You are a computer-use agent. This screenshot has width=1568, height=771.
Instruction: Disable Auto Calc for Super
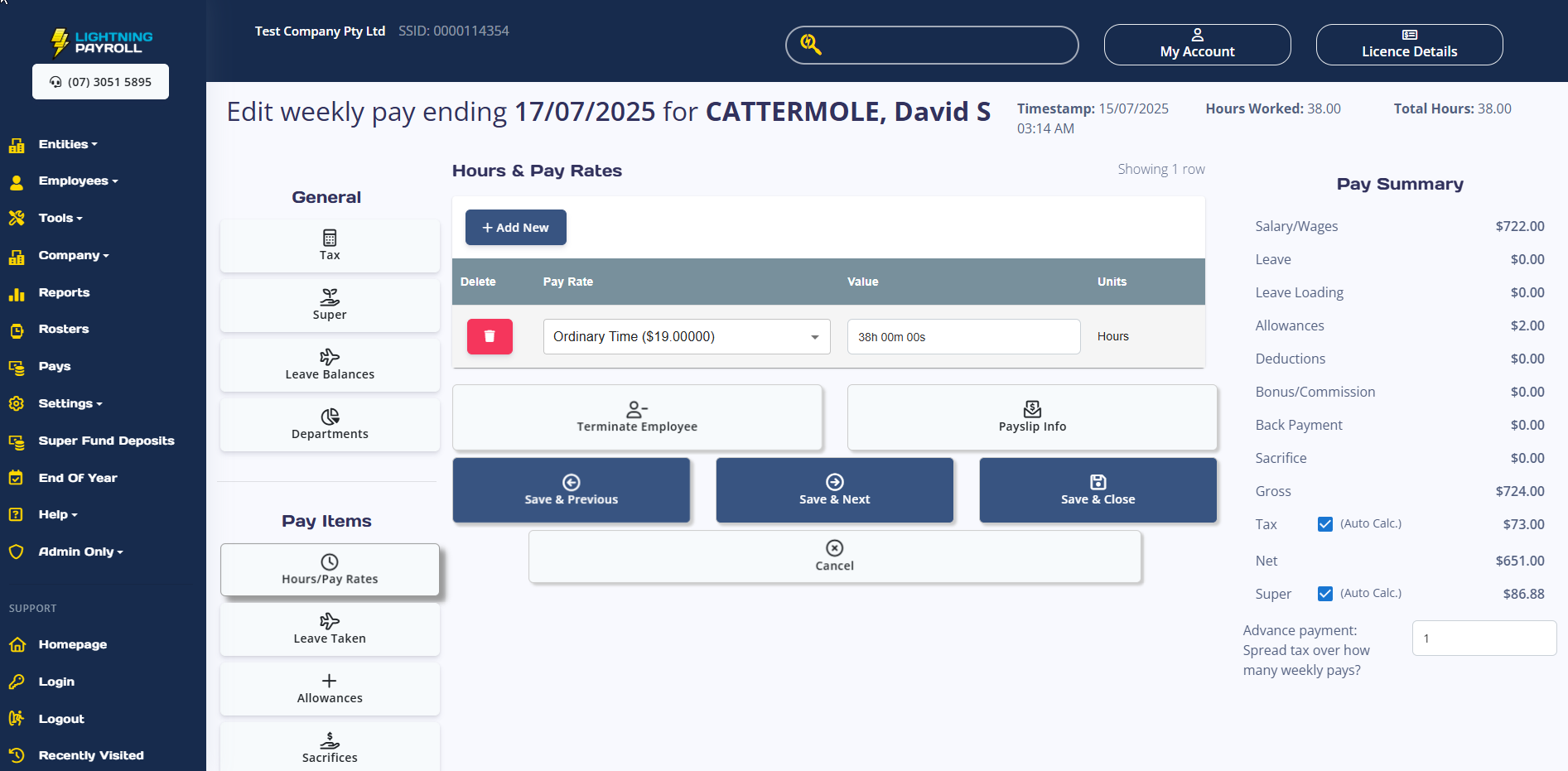tap(1325, 593)
